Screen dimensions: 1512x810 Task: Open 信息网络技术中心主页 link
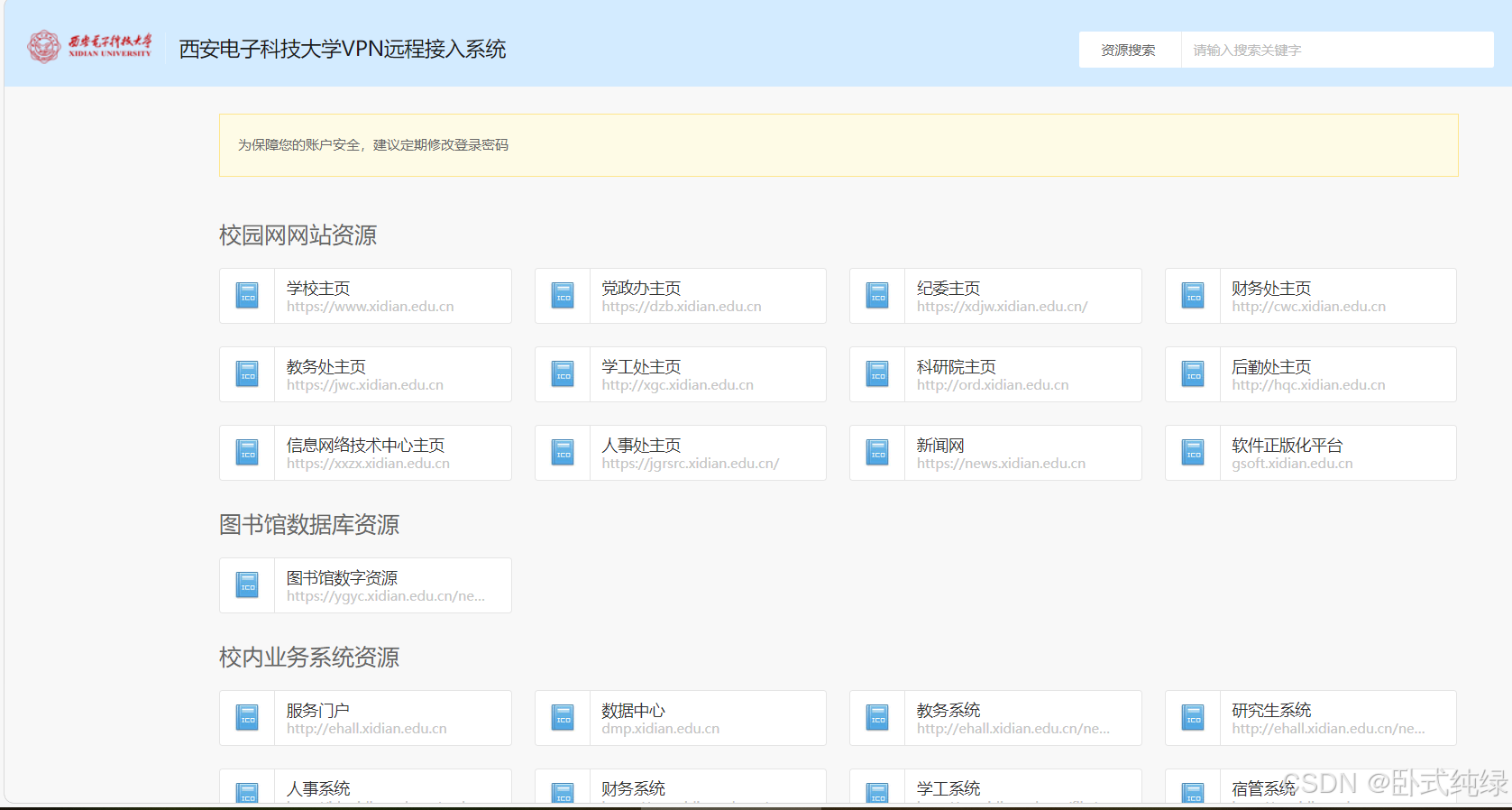pyautogui.click(x=365, y=446)
